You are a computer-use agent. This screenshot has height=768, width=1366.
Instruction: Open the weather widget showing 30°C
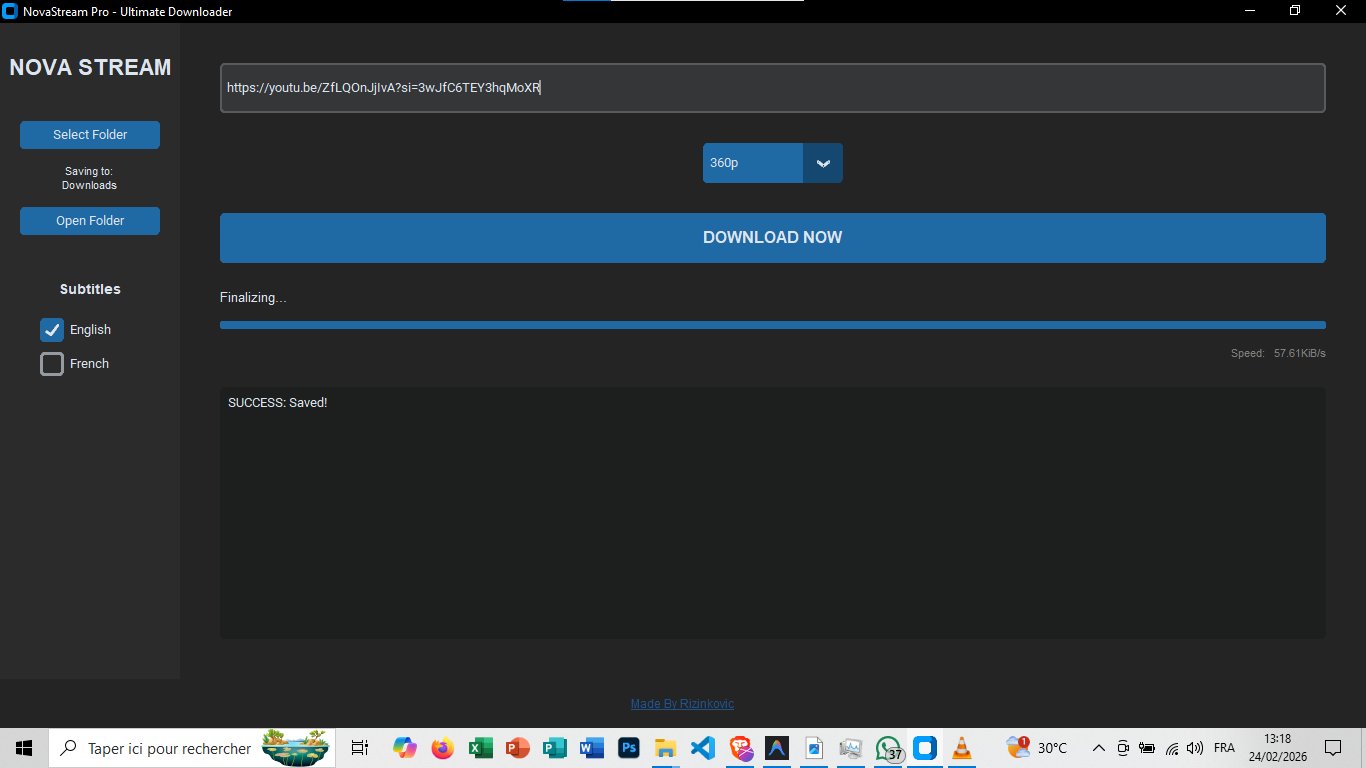[x=1038, y=748]
